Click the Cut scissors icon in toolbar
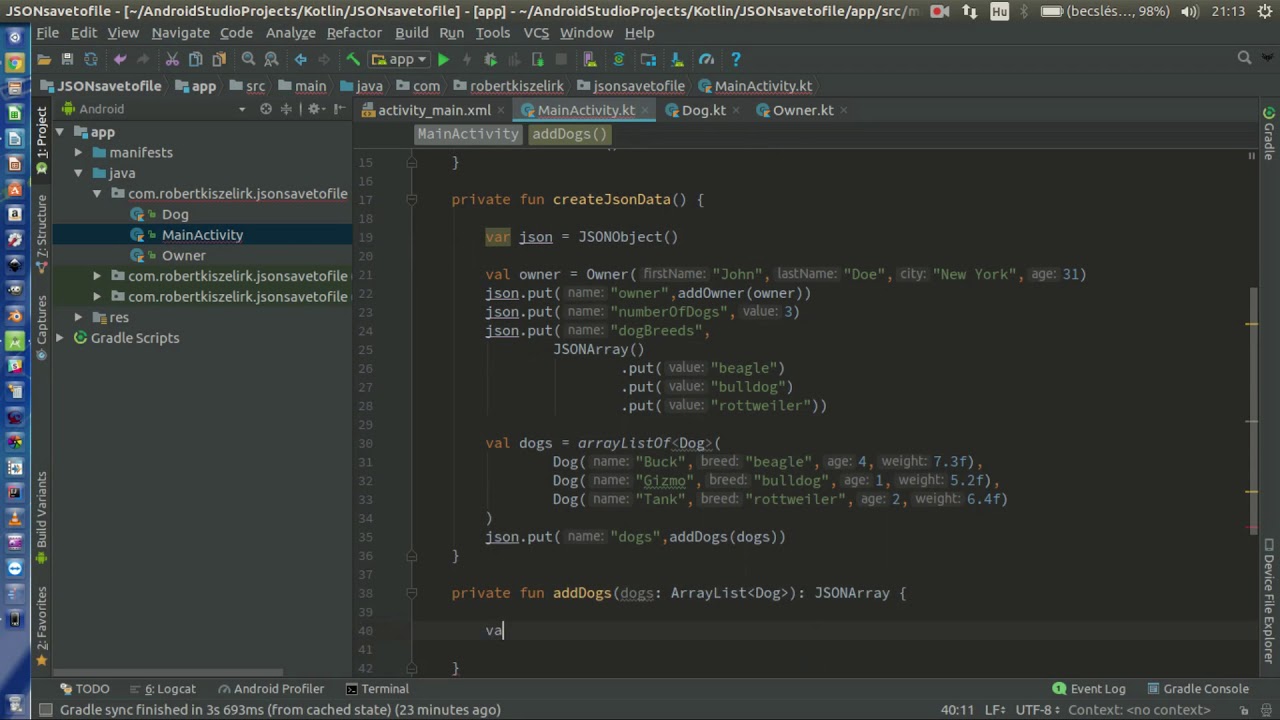 click(172, 60)
